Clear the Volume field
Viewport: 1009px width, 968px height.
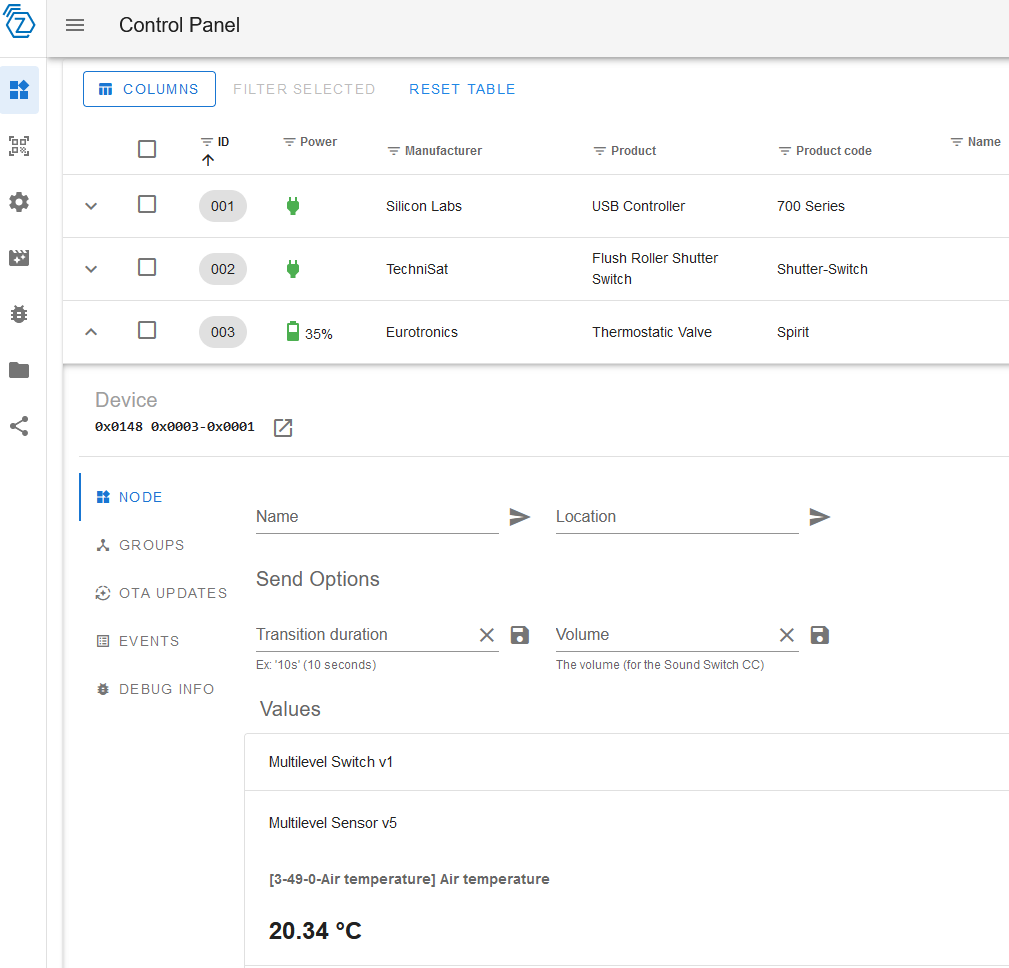787,635
